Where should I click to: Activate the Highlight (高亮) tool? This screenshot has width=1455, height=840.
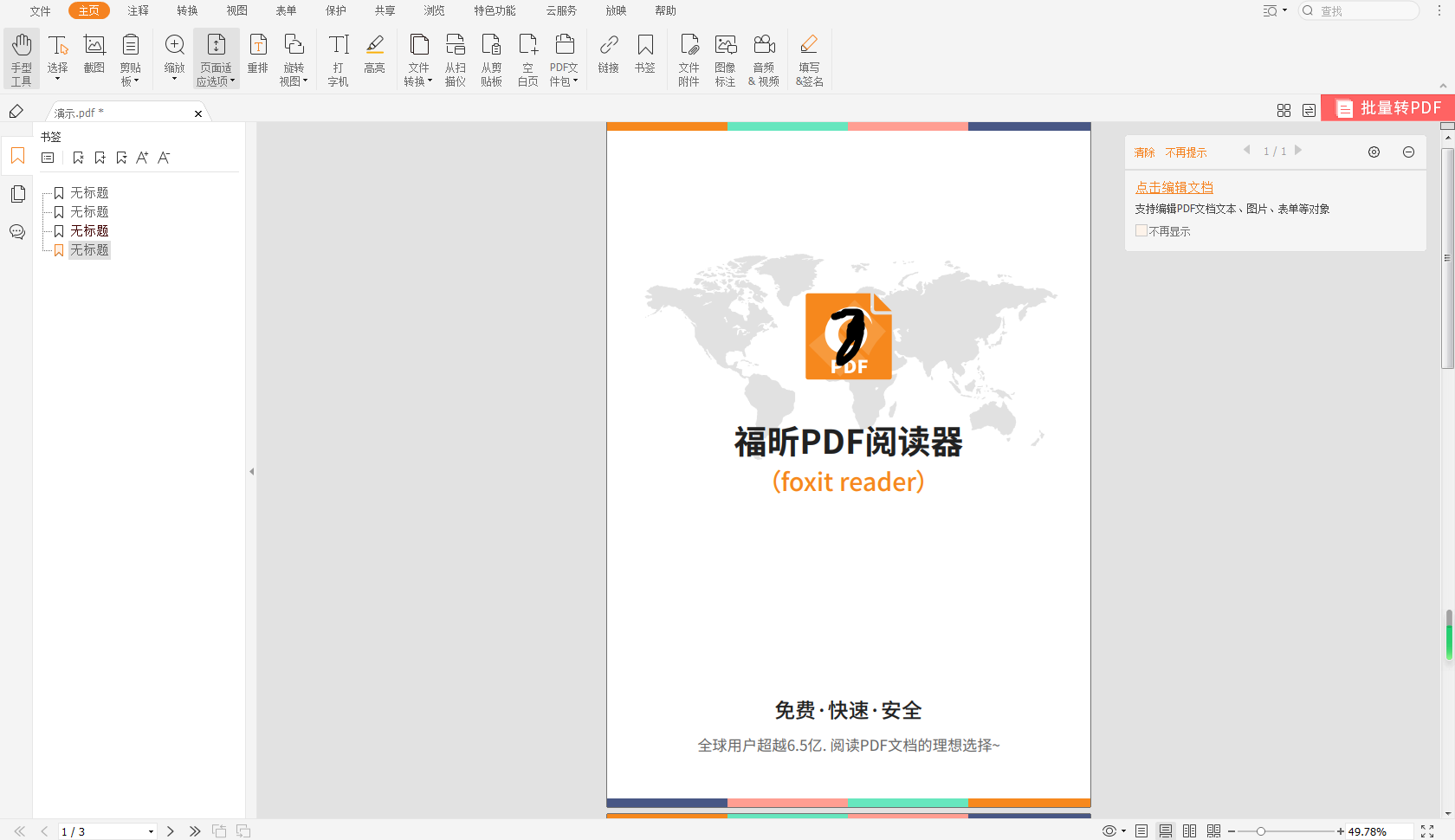[374, 54]
